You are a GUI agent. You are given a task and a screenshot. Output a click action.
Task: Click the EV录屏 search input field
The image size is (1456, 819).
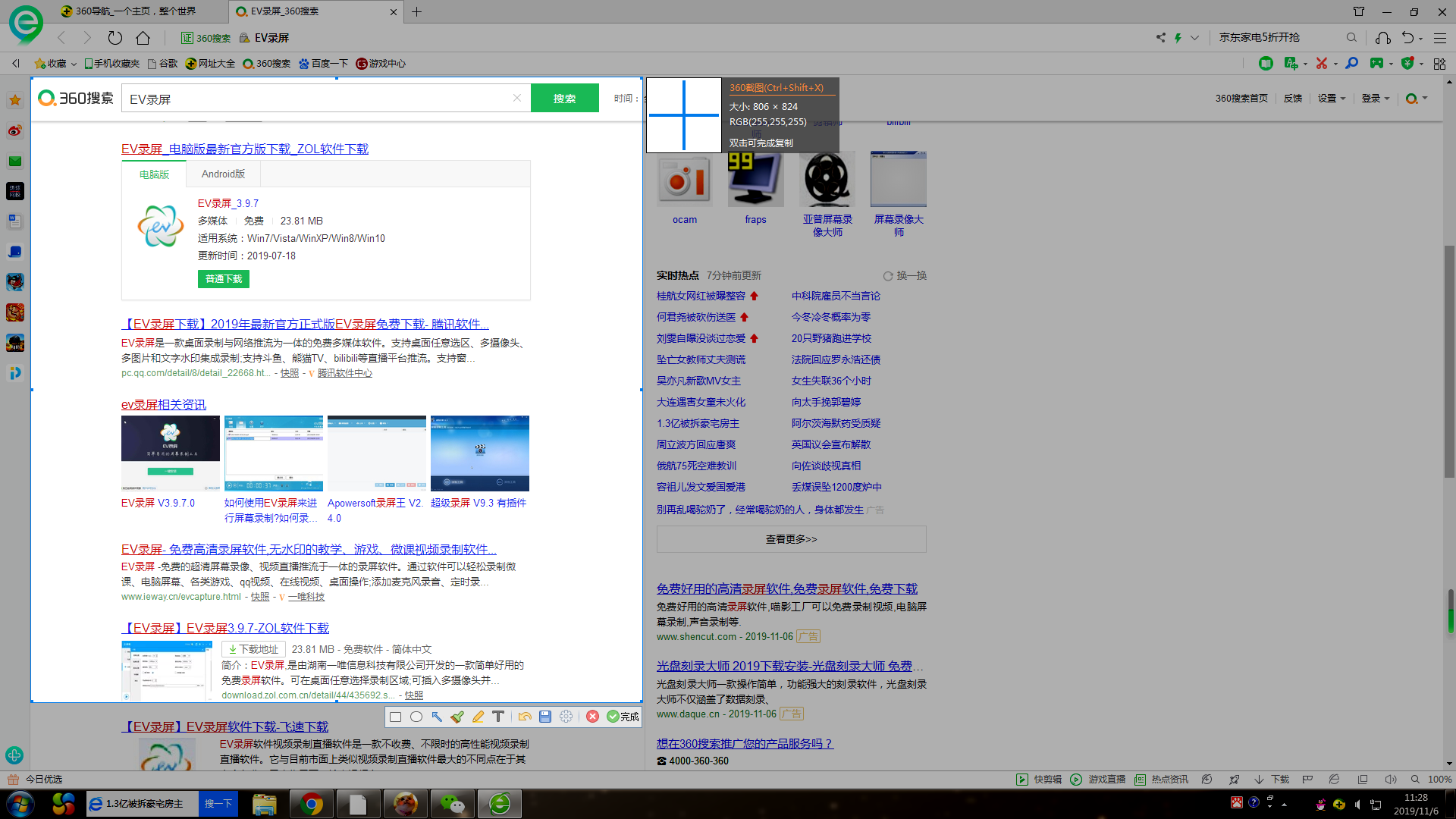(x=318, y=99)
